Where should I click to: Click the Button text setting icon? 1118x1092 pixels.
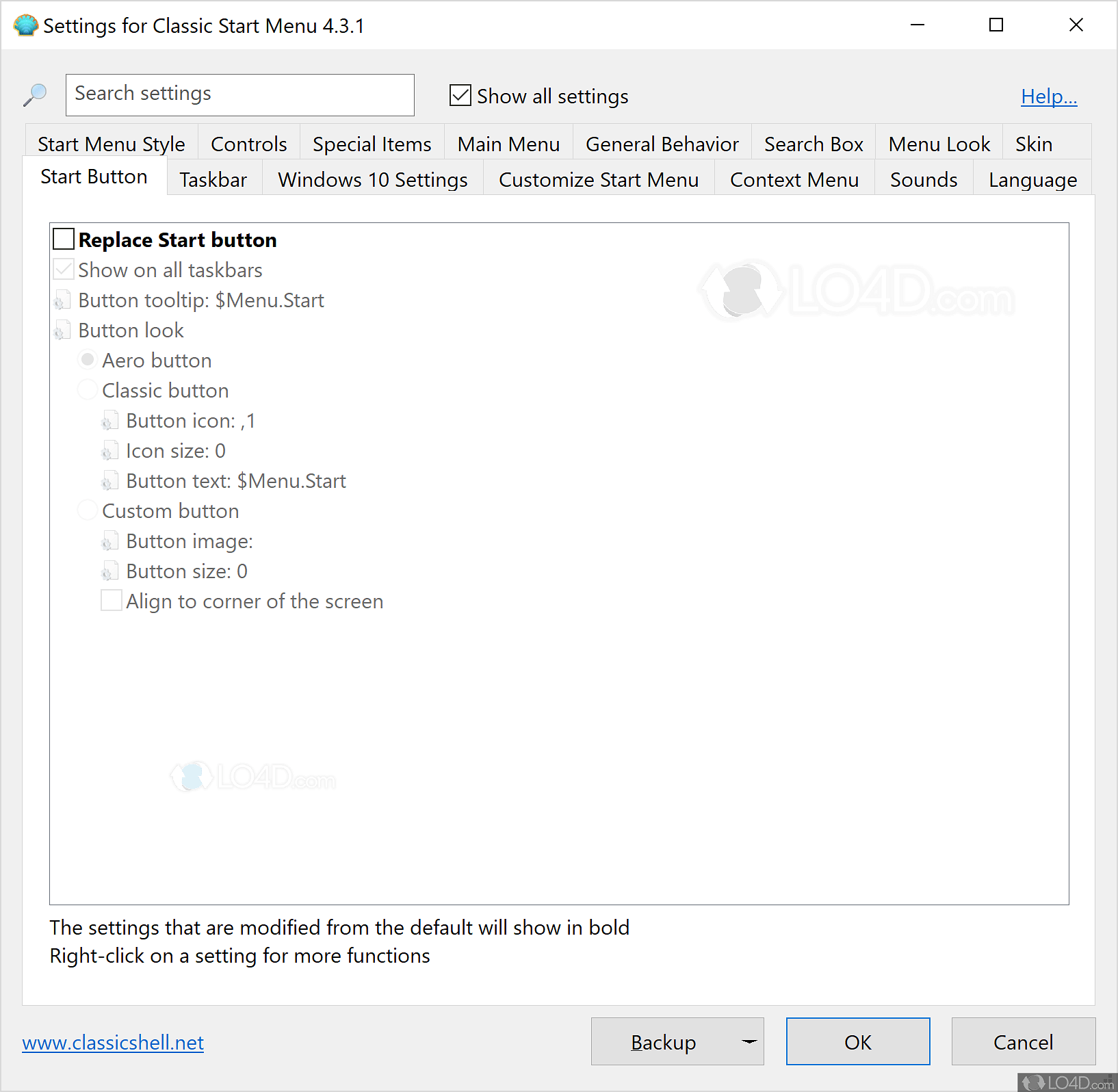click(110, 481)
